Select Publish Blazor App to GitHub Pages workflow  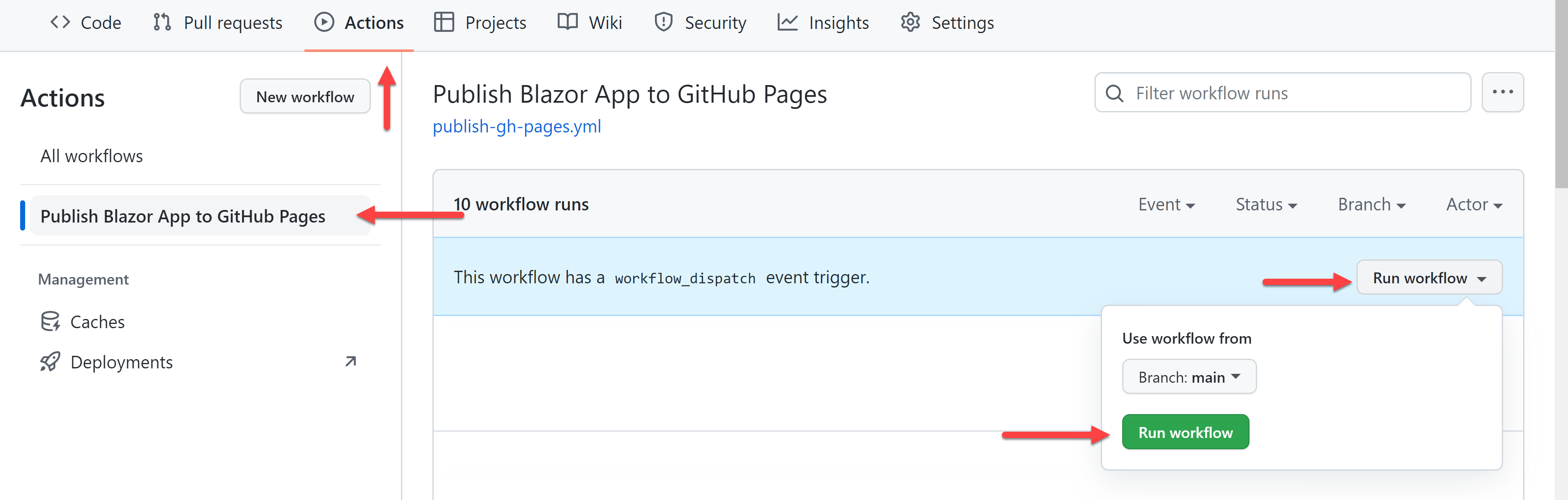[183, 216]
